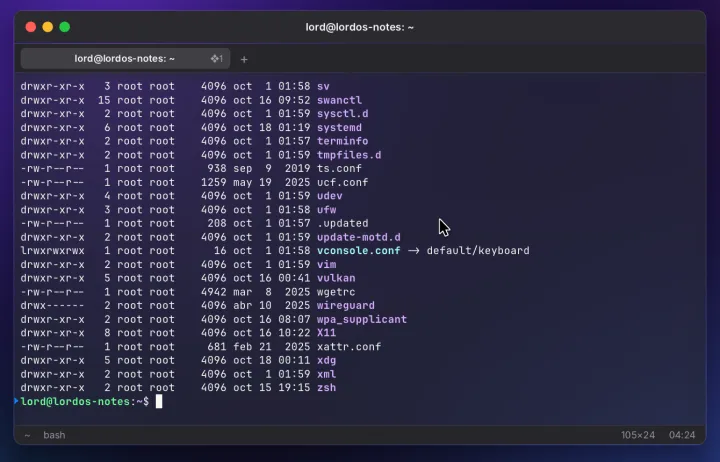The image size is (720, 462).
Task: Click the terminfo directory name
Action: point(343,141)
